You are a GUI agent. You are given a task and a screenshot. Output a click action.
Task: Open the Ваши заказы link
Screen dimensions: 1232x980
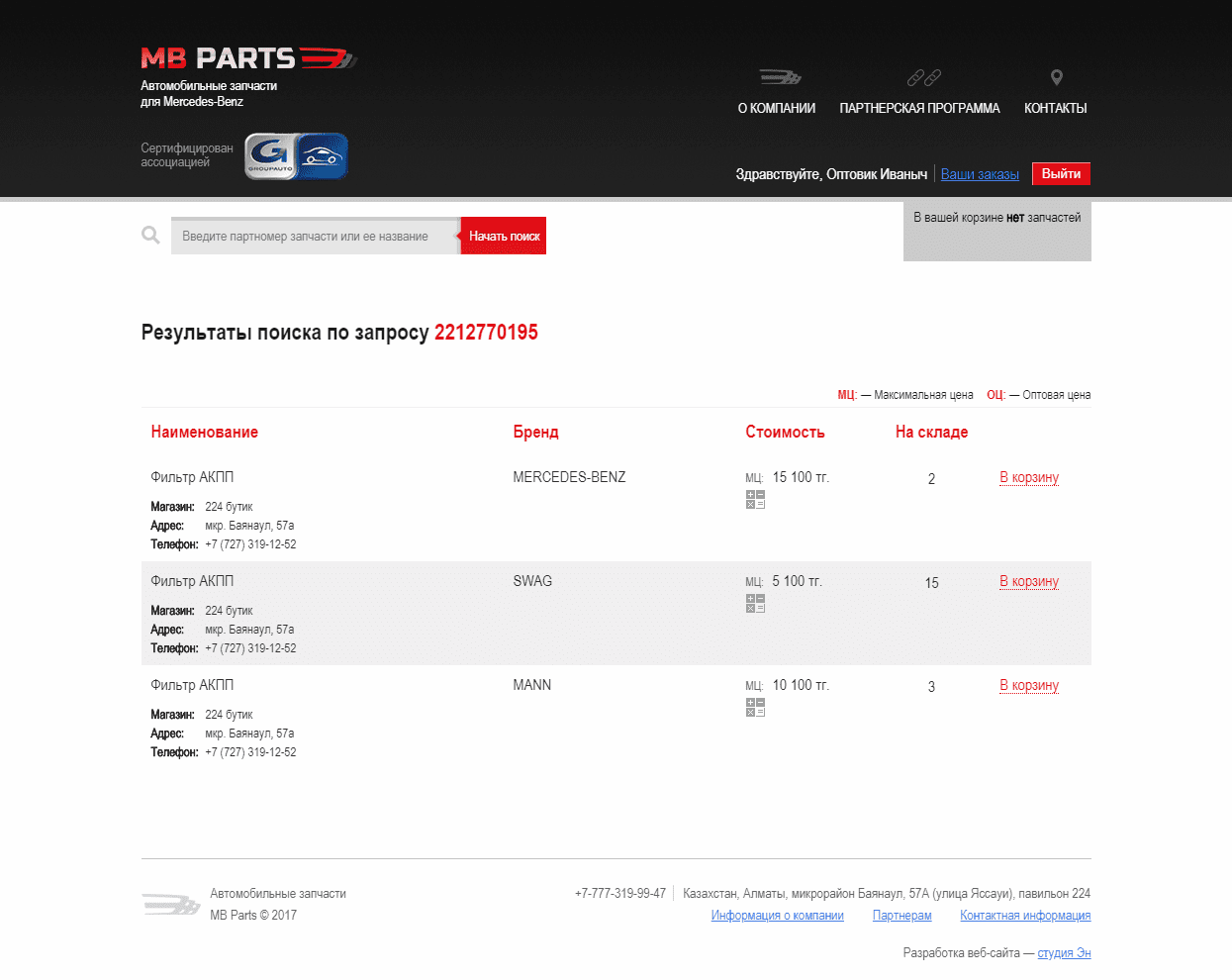coord(980,174)
